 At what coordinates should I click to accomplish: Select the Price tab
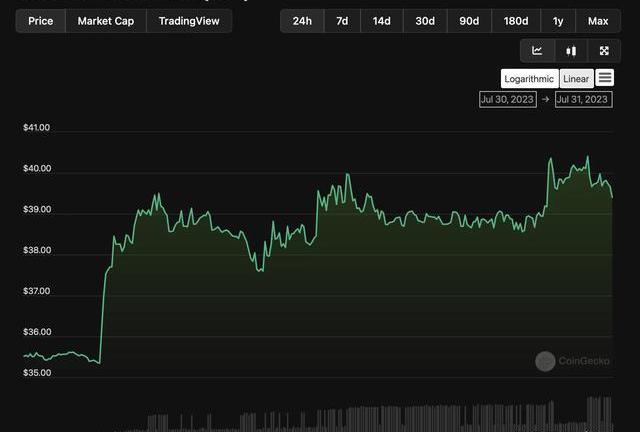(41, 21)
